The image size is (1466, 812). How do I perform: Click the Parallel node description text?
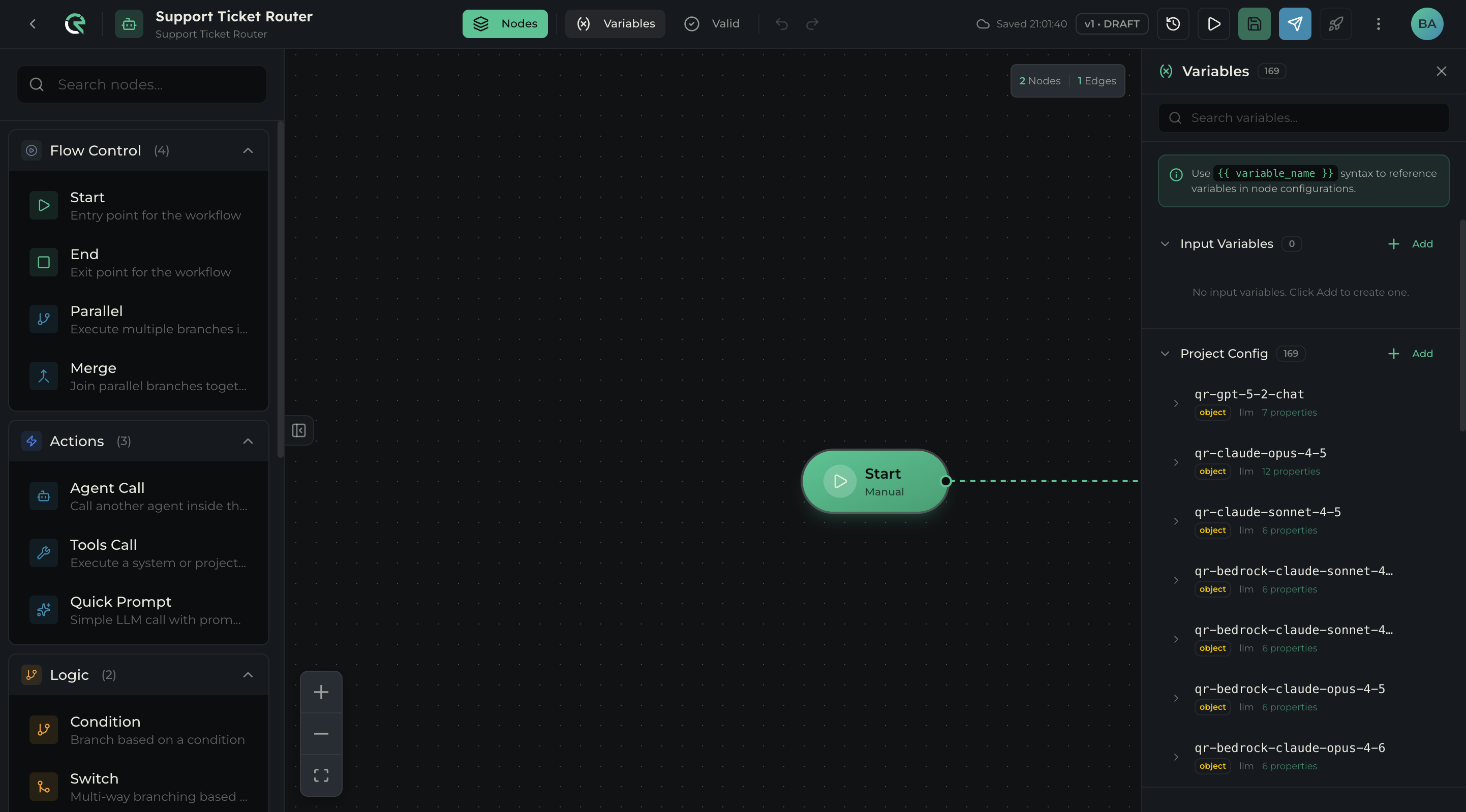coord(159,329)
